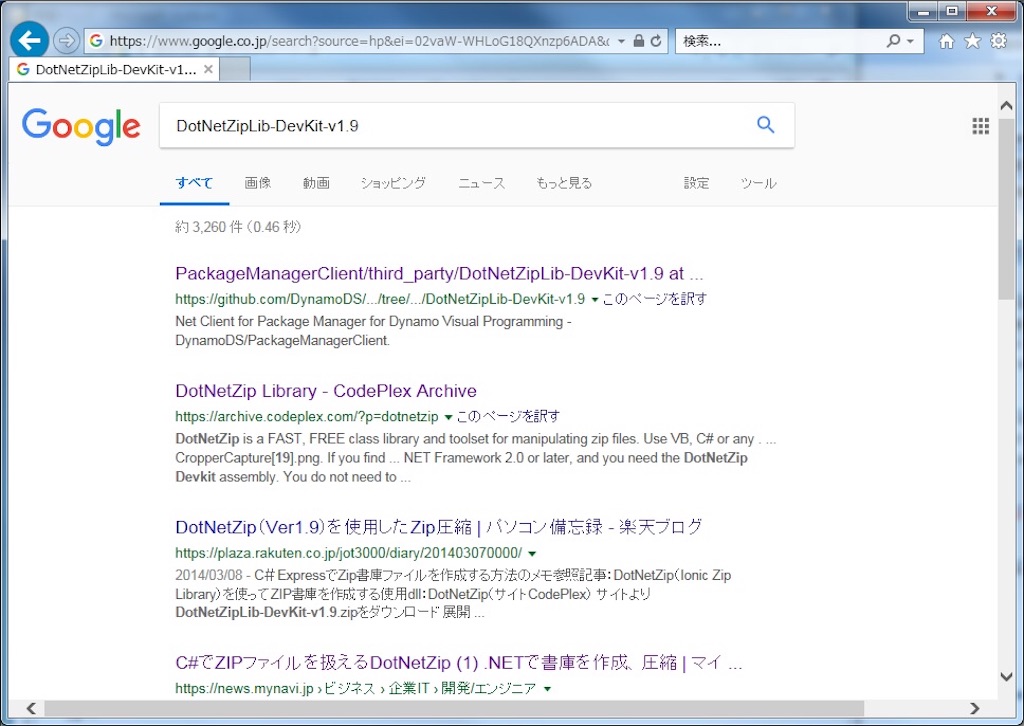Click the vertical scrollbar down arrow
The image size is (1024, 726).
click(1006, 676)
